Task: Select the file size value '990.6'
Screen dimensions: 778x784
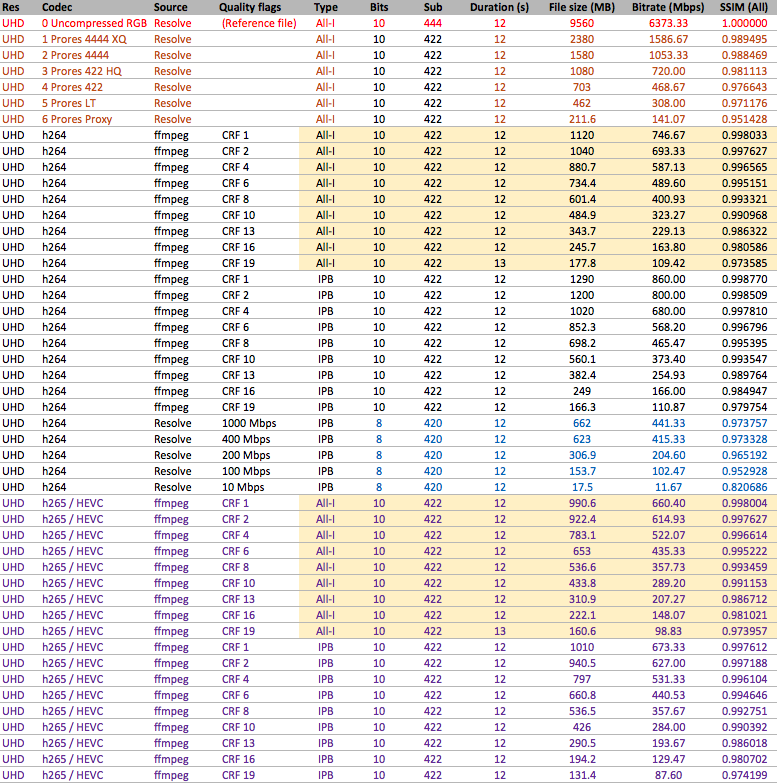Action: [x=582, y=504]
